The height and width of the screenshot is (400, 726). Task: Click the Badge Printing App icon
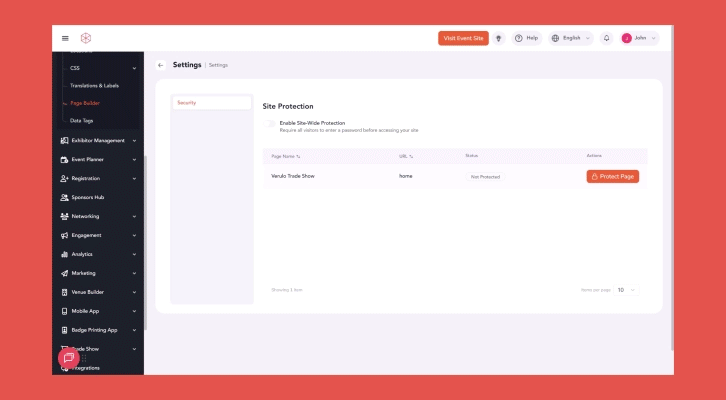pos(64,331)
